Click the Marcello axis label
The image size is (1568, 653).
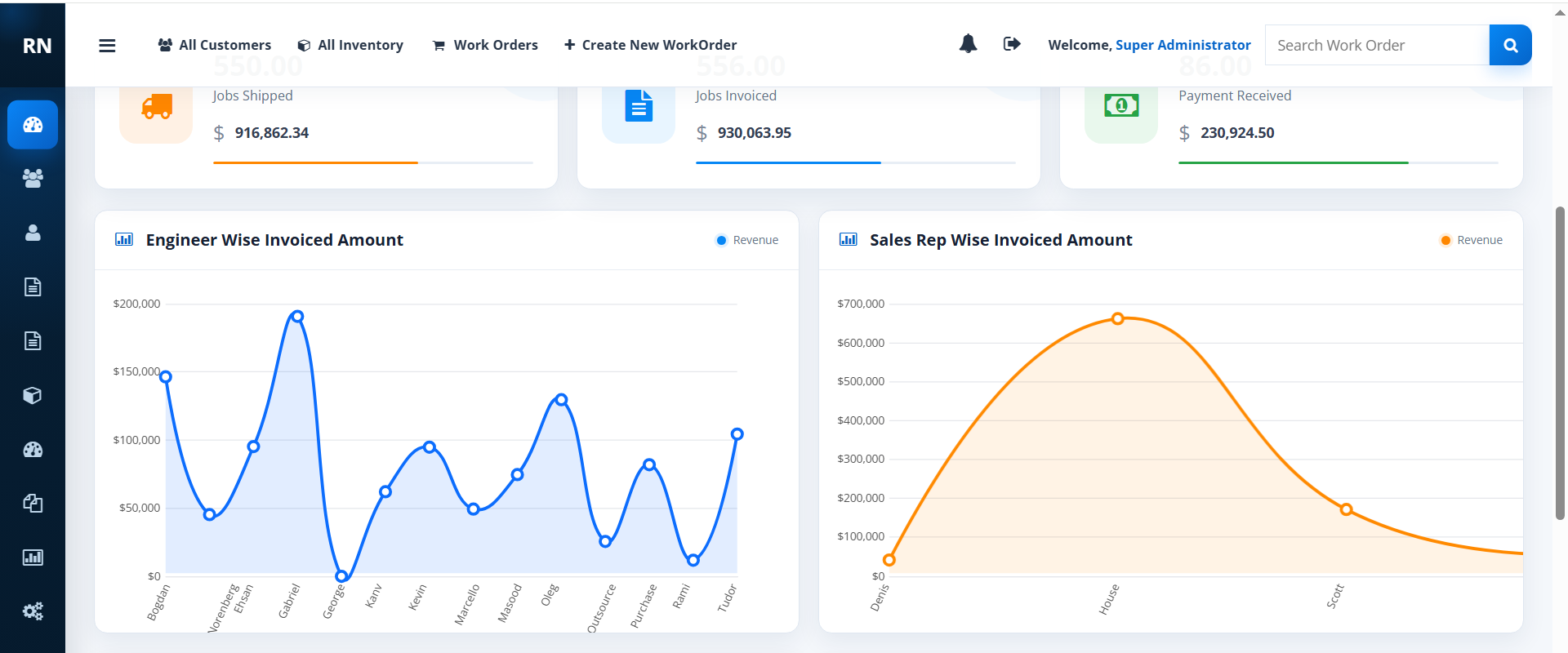point(467,605)
